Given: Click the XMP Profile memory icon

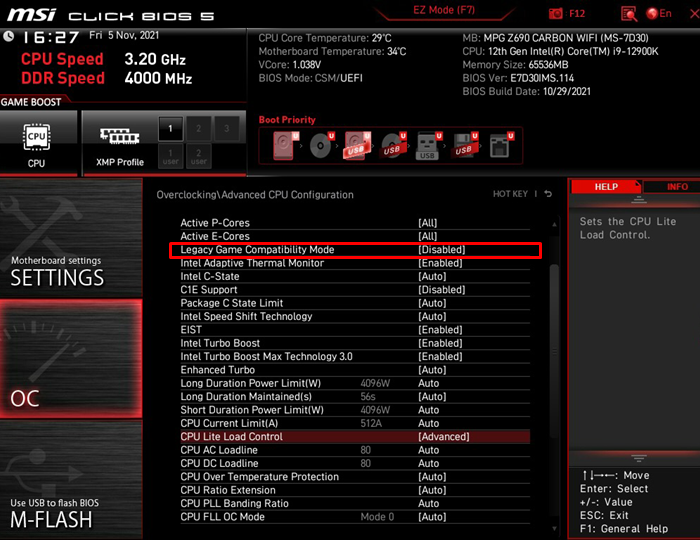Looking at the screenshot, I should tap(120, 136).
